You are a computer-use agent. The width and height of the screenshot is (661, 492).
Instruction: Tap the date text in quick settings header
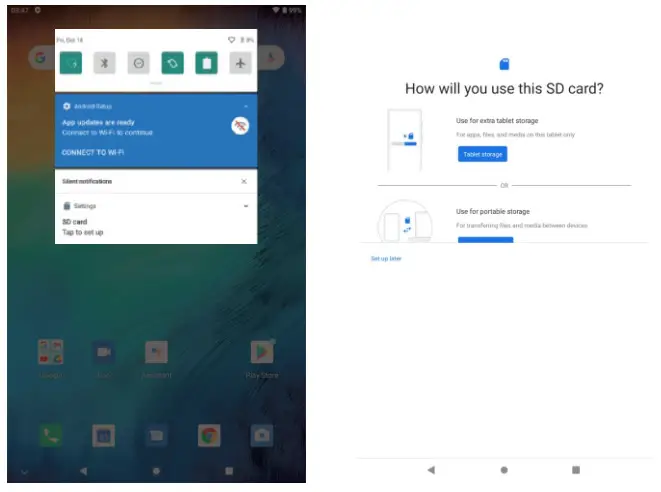pyautogui.click(x=70, y=40)
